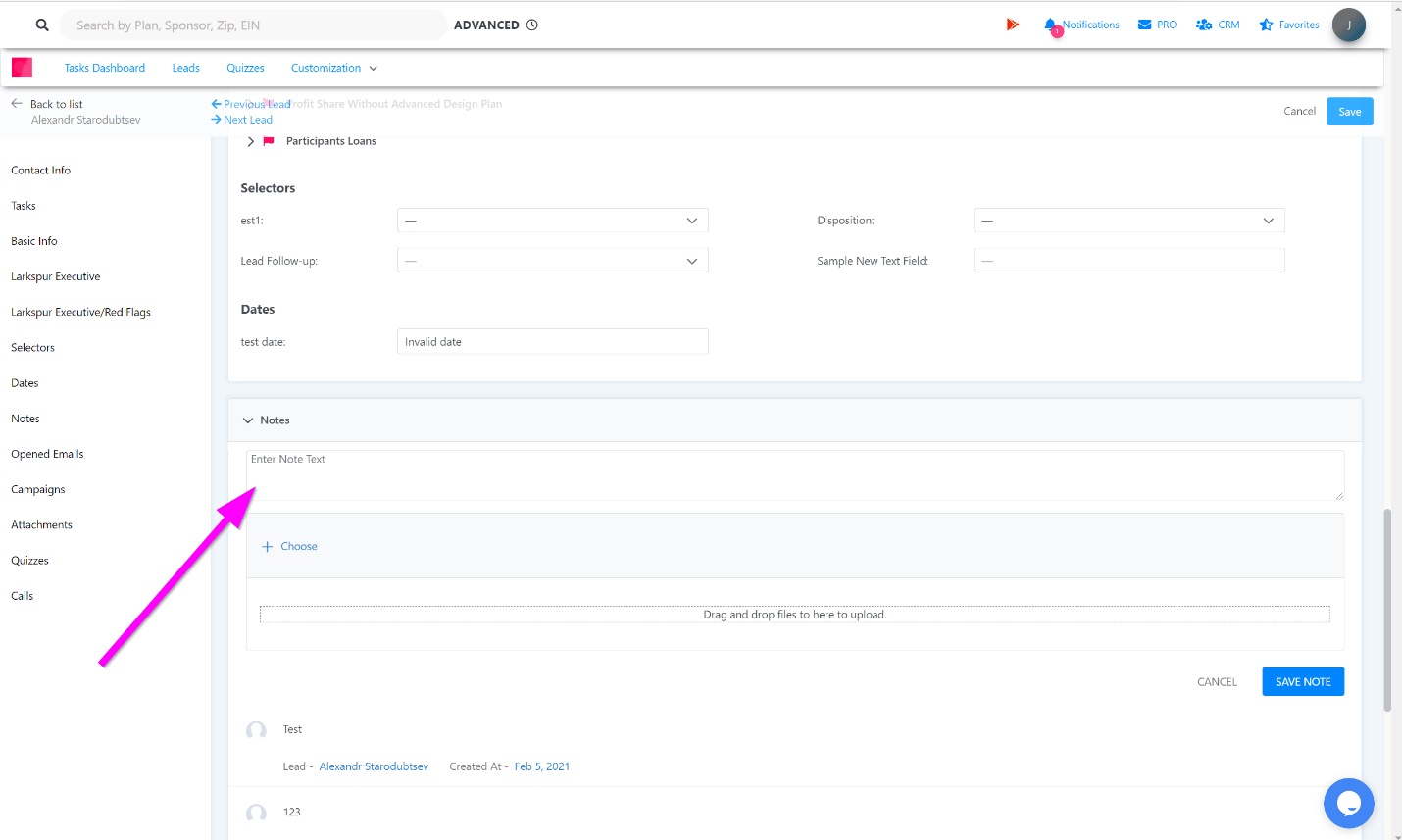Click the Enter Note Text field
The height and width of the screenshot is (840, 1402).
point(794,475)
